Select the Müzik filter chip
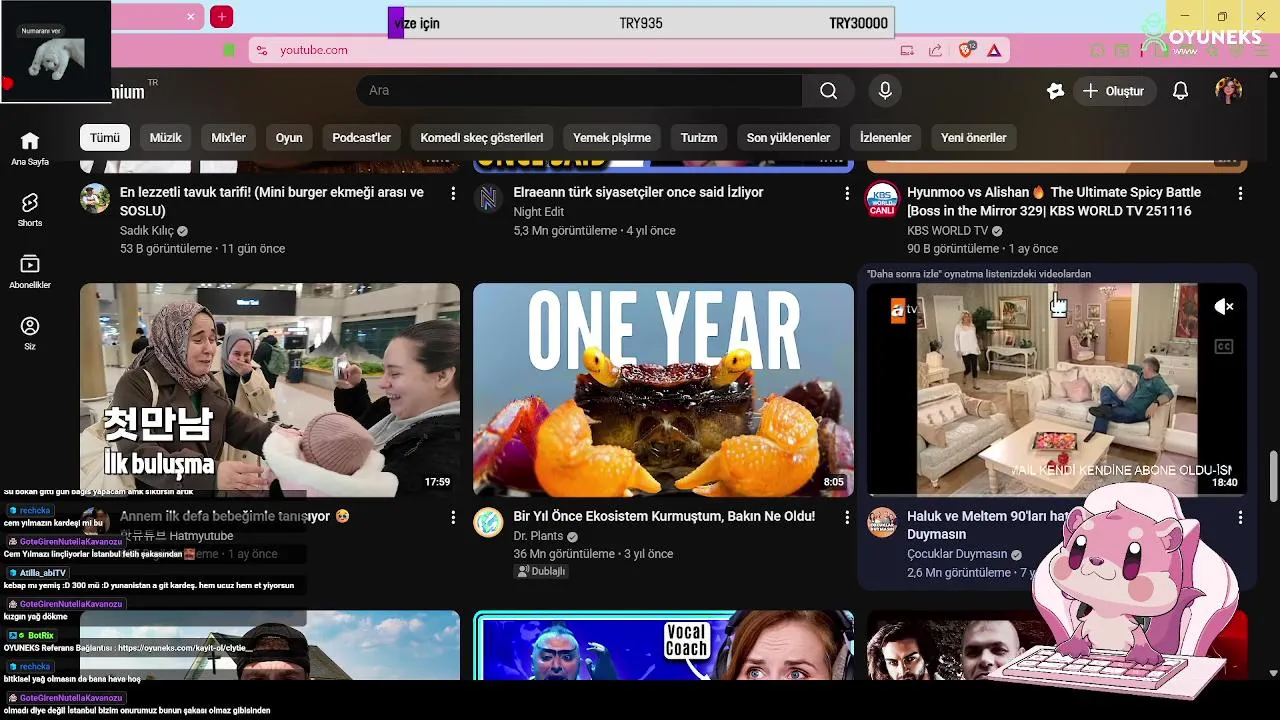Viewport: 1280px width, 720px height. tap(165, 138)
